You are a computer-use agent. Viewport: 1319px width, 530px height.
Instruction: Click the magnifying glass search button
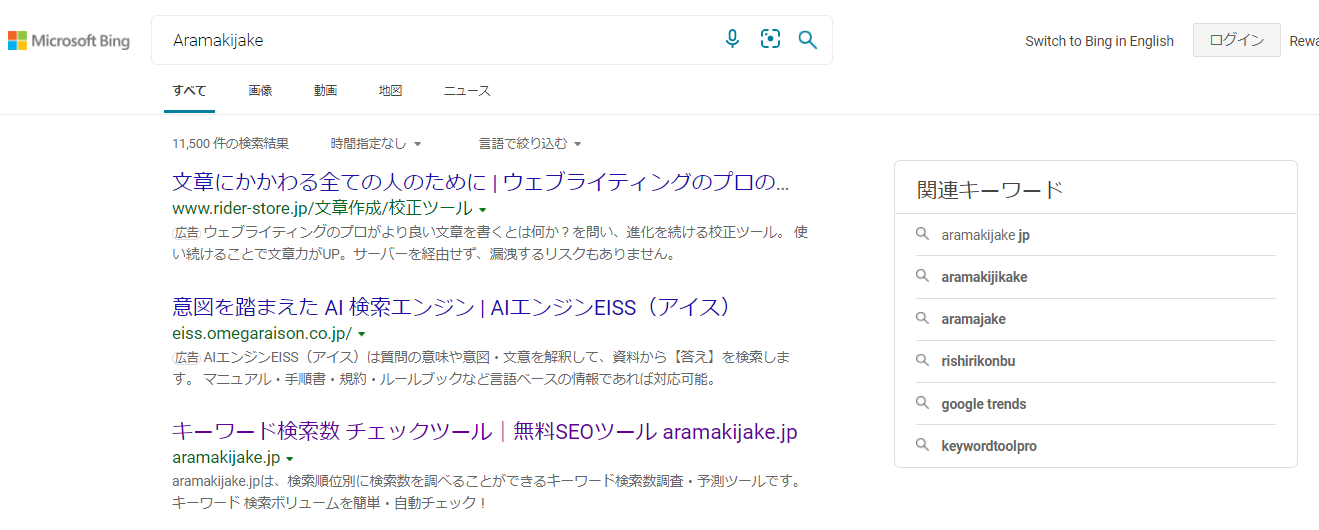(808, 40)
